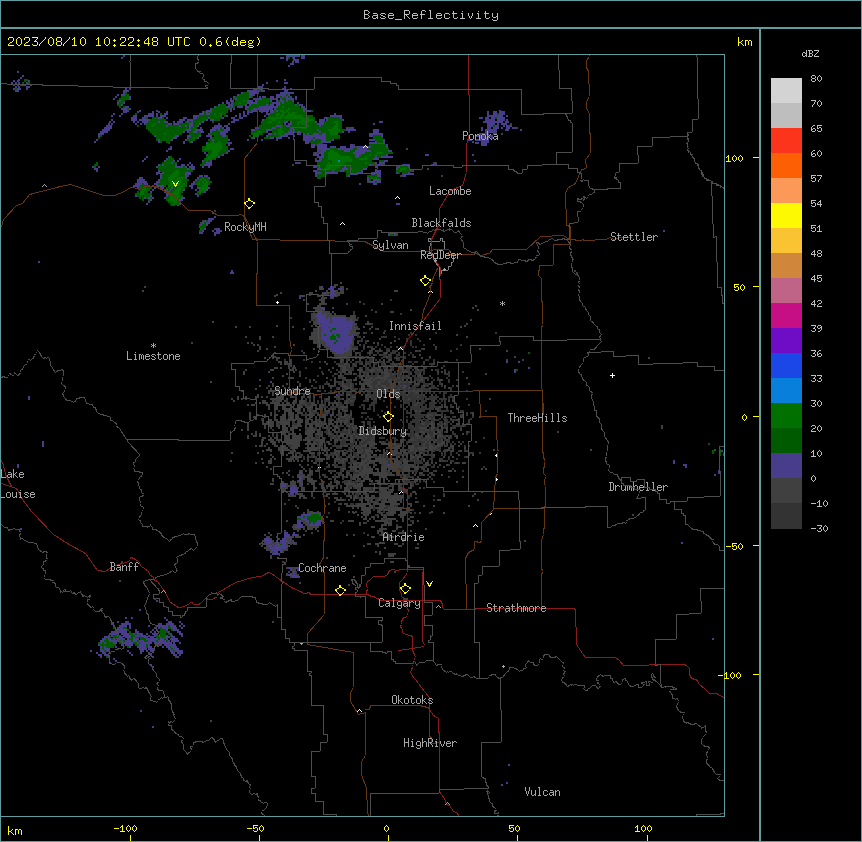Click the HighRiver town label
The image size is (862, 842).
(x=430, y=743)
